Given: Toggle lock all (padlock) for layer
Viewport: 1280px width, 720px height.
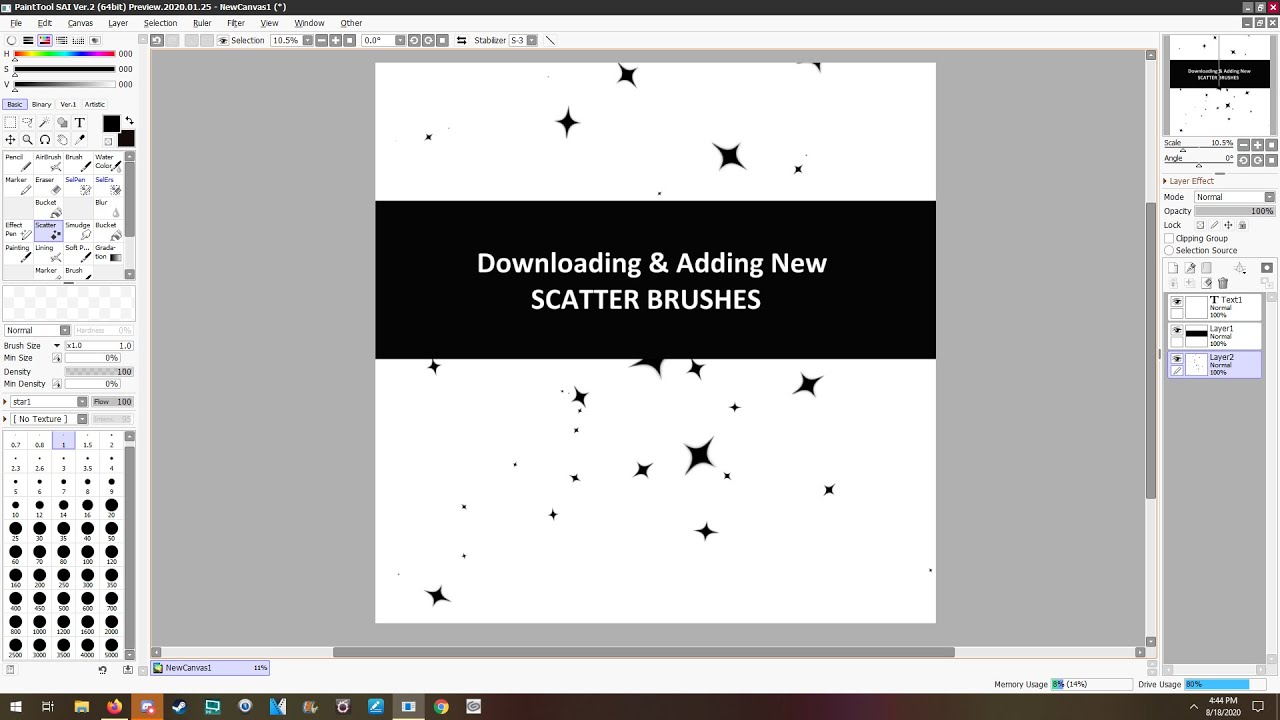Looking at the screenshot, I should pos(1242,225).
